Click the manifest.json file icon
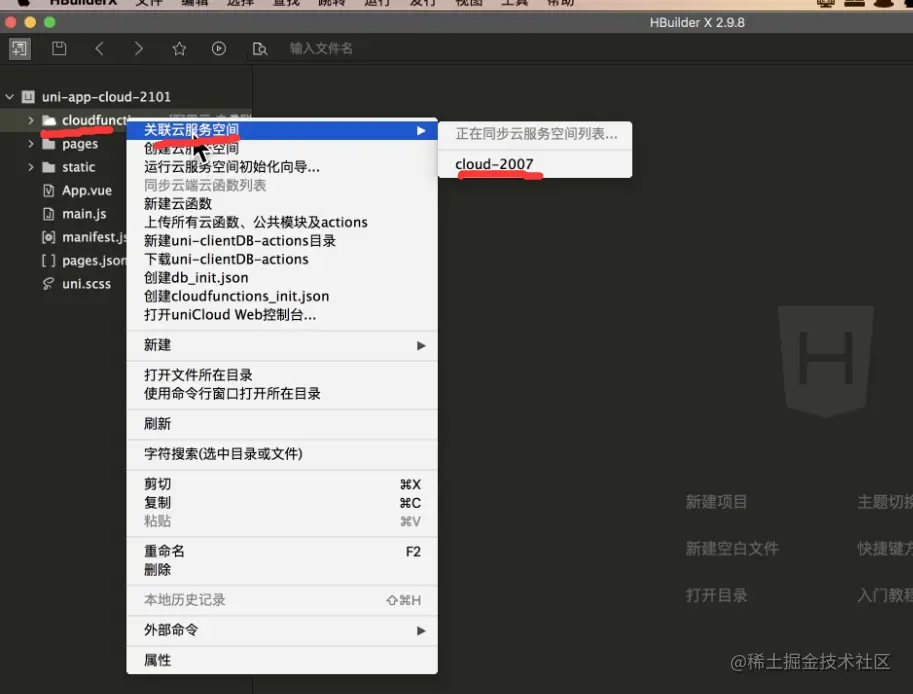Image resolution: width=913 pixels, height=694 pixels. 49,237
